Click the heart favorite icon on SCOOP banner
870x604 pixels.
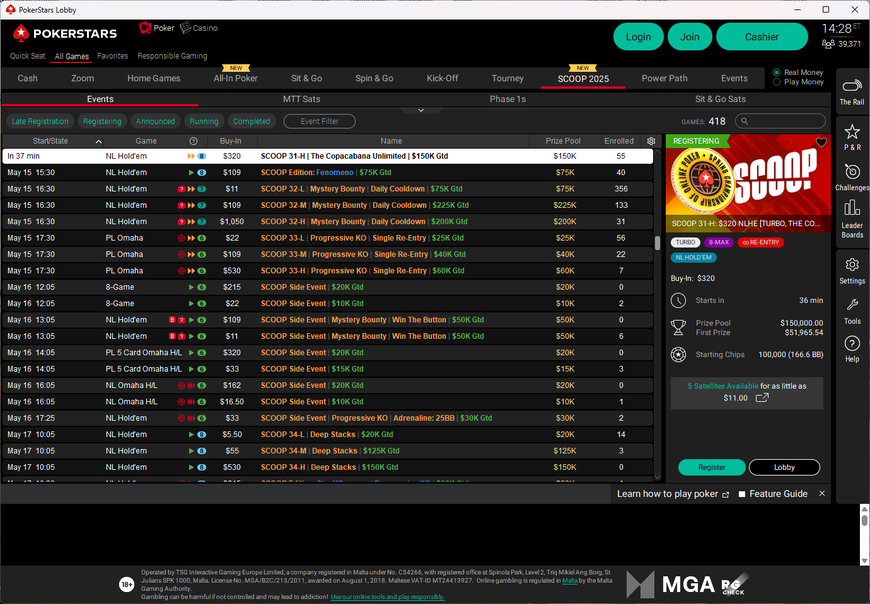(x=821, y=143)
